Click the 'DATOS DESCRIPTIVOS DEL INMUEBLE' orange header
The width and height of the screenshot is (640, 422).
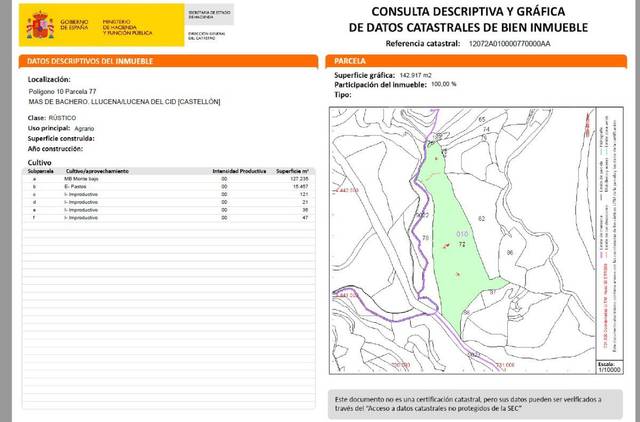click(x=168, y=61)
